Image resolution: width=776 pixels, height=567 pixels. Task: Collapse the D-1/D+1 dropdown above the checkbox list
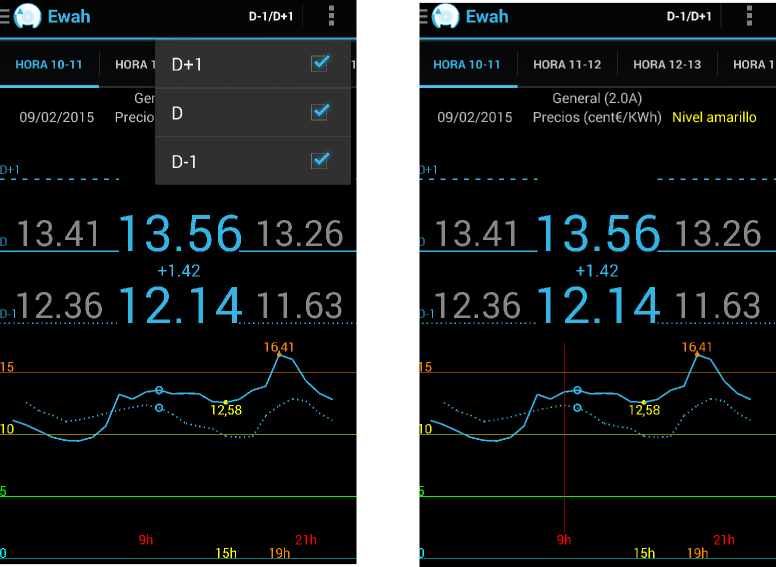coord(271,17)
